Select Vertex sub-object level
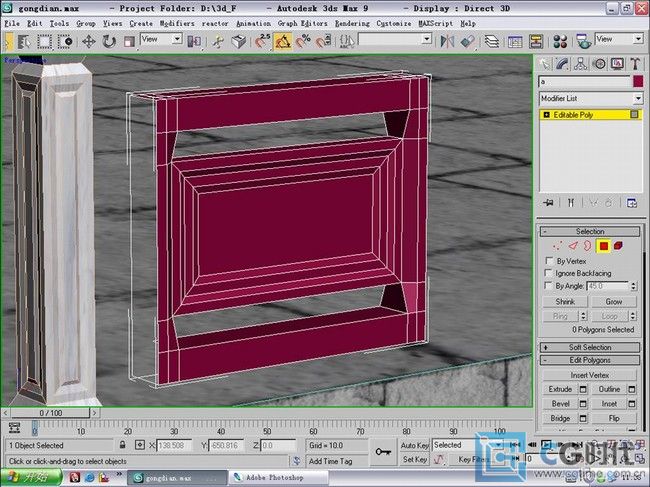 coord(558,246)
